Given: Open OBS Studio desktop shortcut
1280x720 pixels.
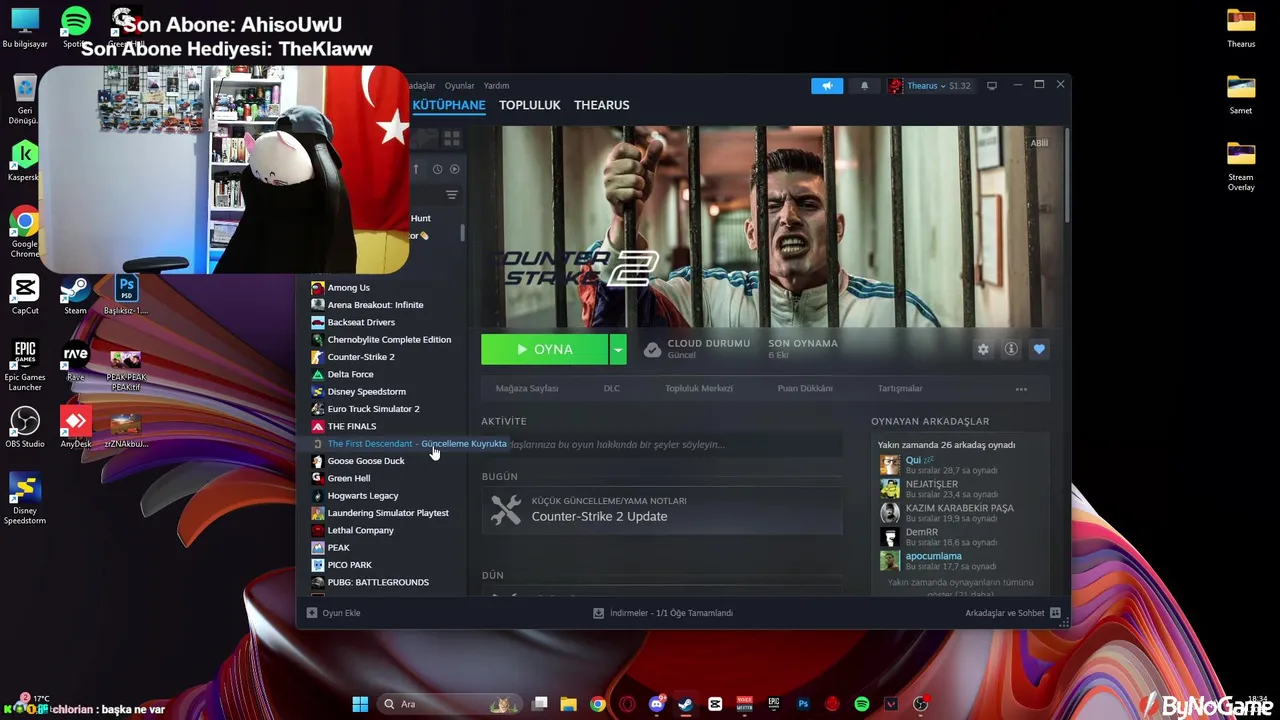Looking at the screenshot, I should point(25,428).
